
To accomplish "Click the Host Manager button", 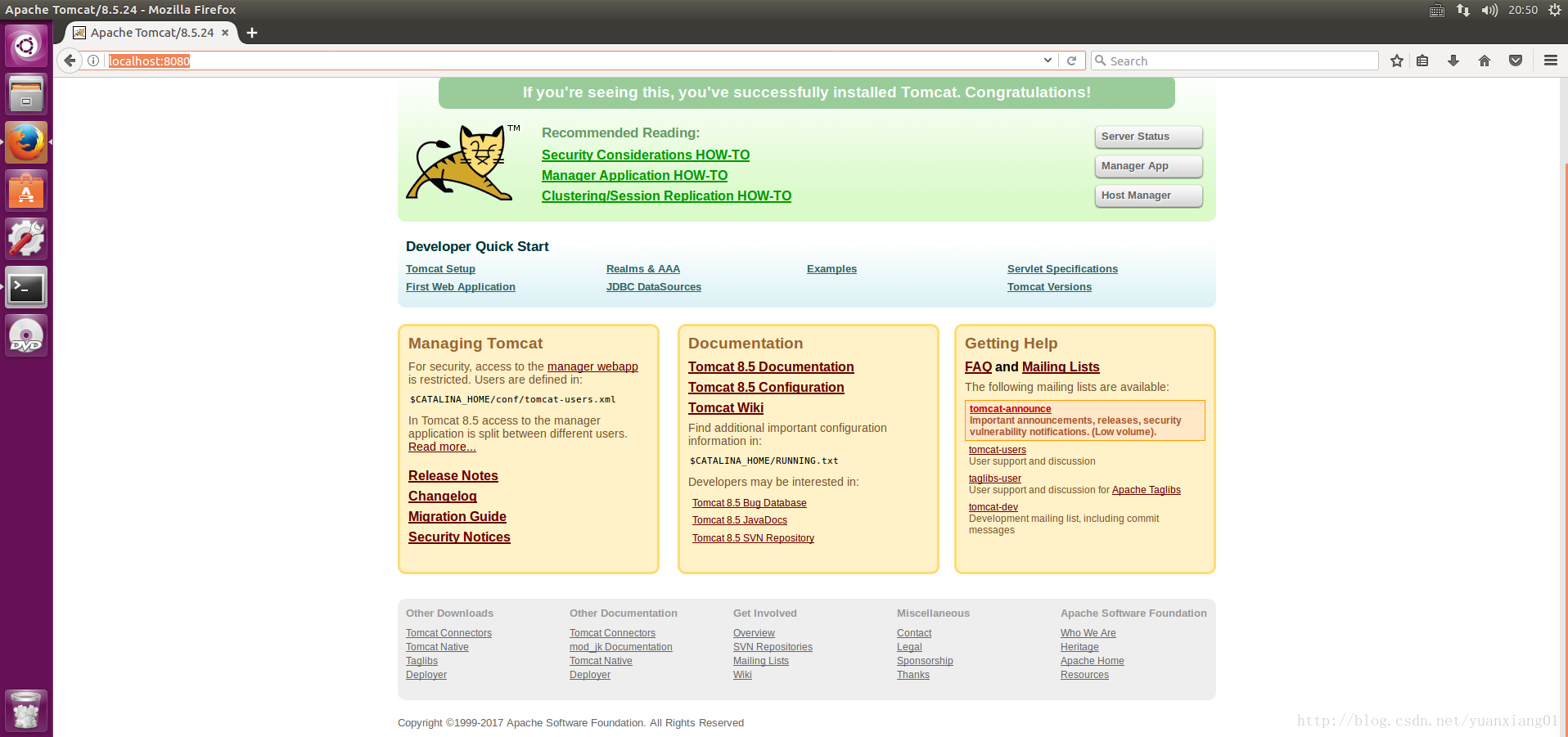I will (x=1148, y=195).
